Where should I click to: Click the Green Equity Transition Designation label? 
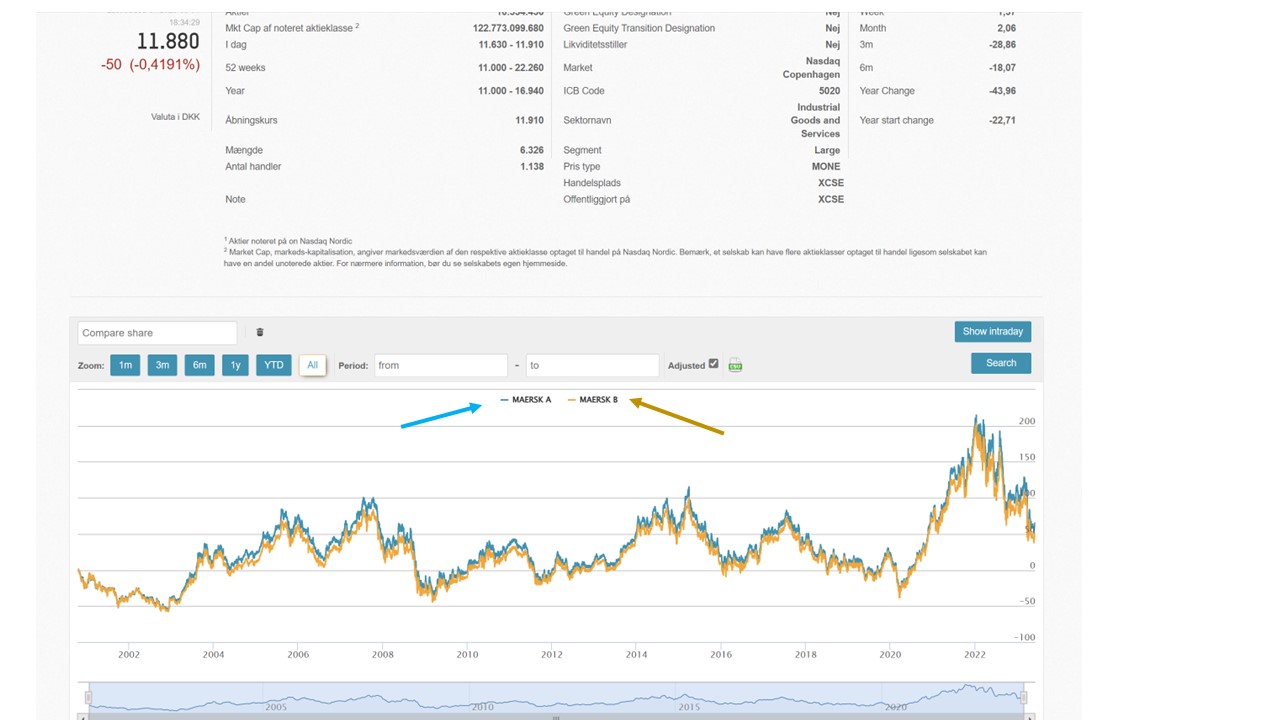coord(639,28)
